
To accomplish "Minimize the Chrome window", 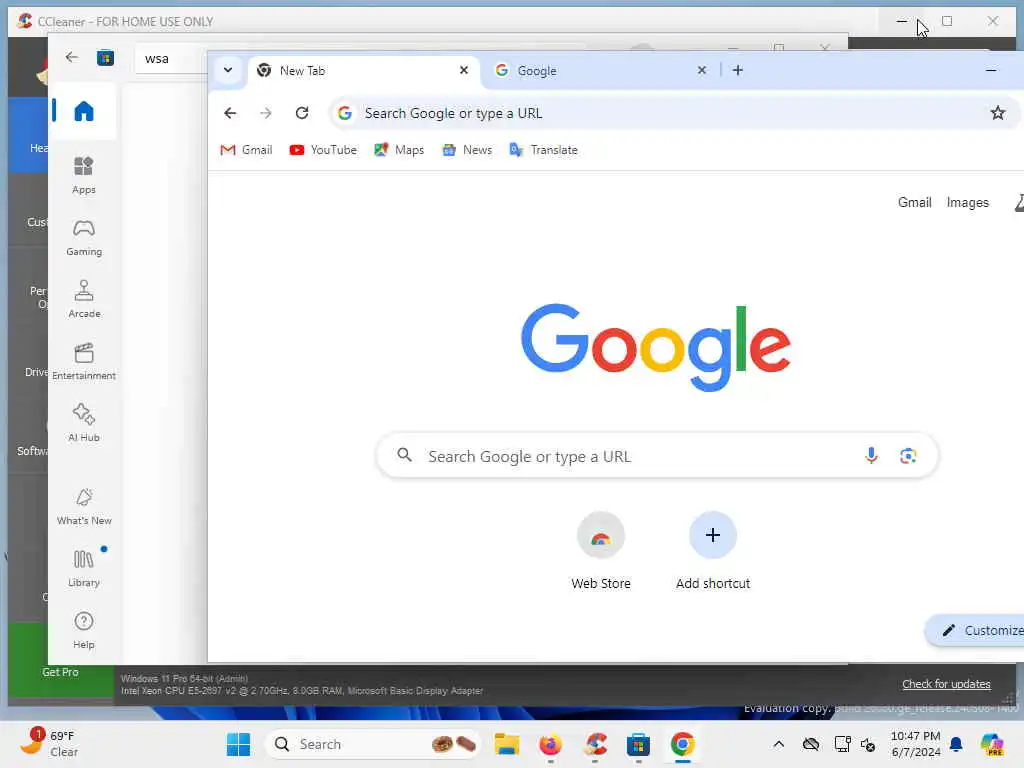I will [x=991, y=70].
